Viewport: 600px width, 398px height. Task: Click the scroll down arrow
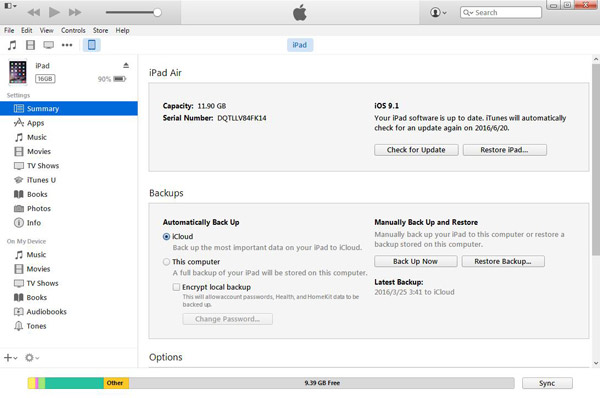pyautogui.click(x=596, y=363)
